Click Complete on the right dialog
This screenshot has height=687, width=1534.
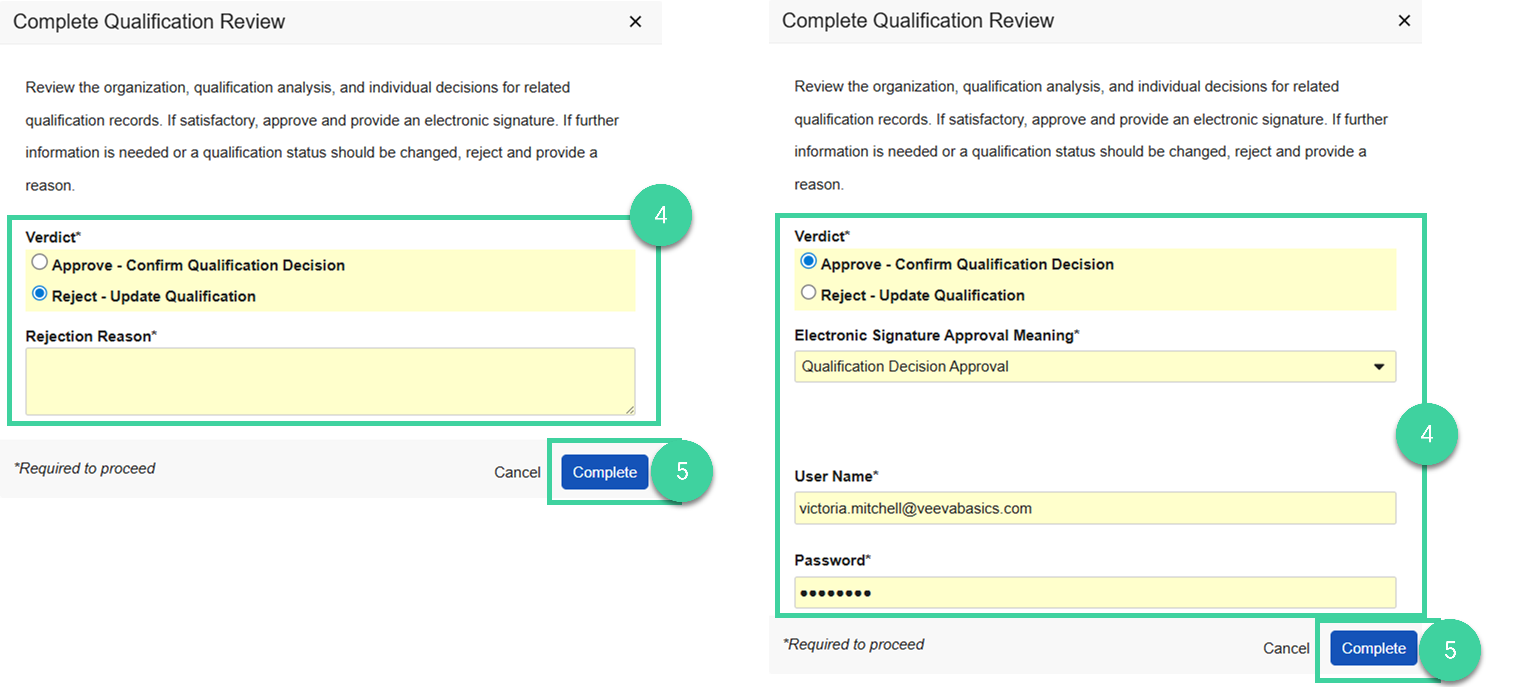pyautogui.click(x=1373, y=648)
